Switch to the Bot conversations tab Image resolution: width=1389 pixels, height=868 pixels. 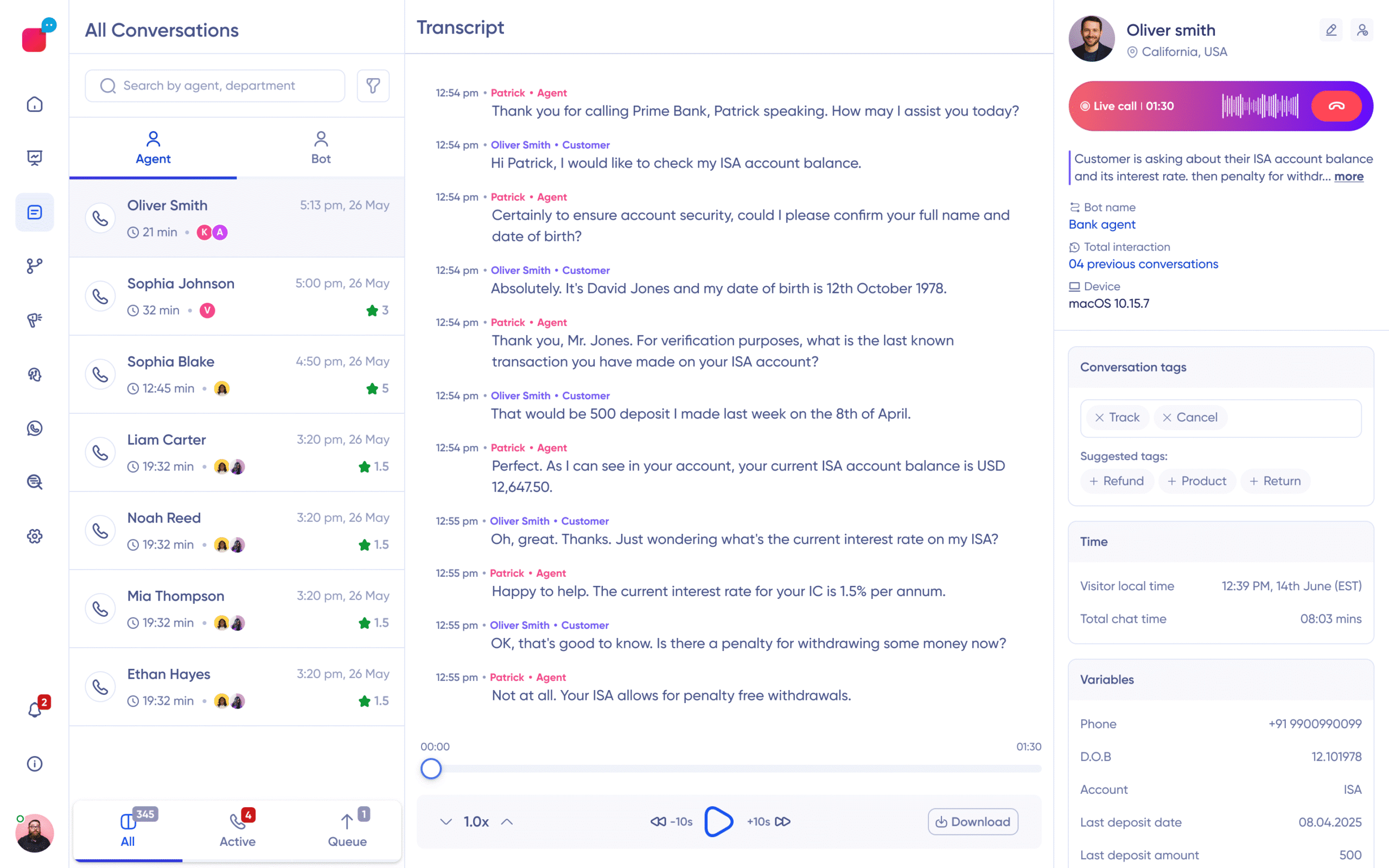[320, 146]
